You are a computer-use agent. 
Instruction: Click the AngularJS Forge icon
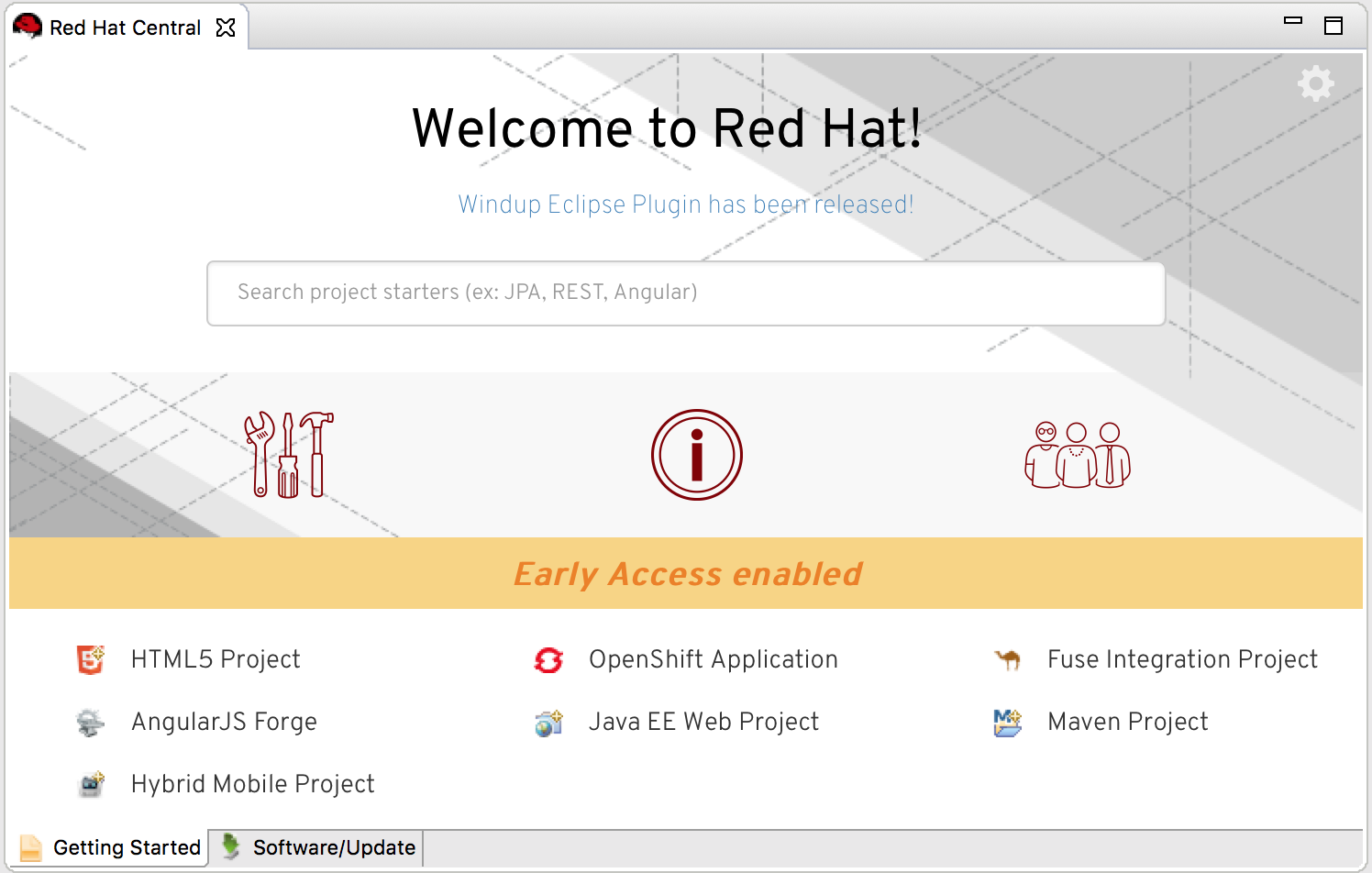point(90,723)
